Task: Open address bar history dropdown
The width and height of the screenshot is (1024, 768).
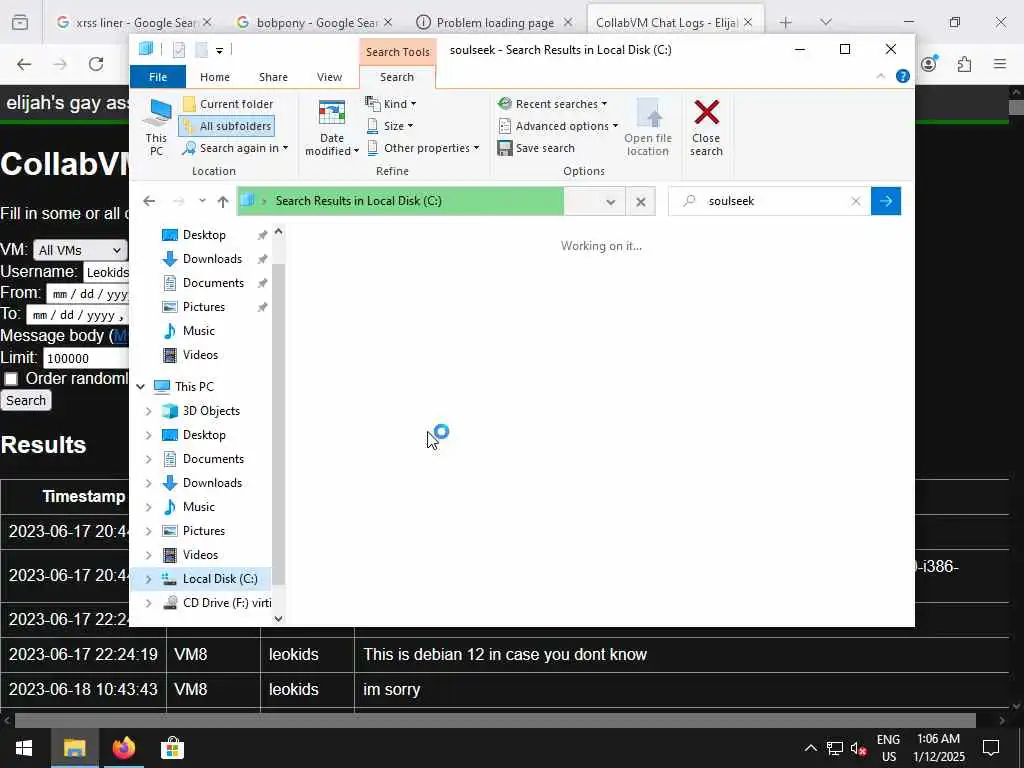Action: coord(611,202)
